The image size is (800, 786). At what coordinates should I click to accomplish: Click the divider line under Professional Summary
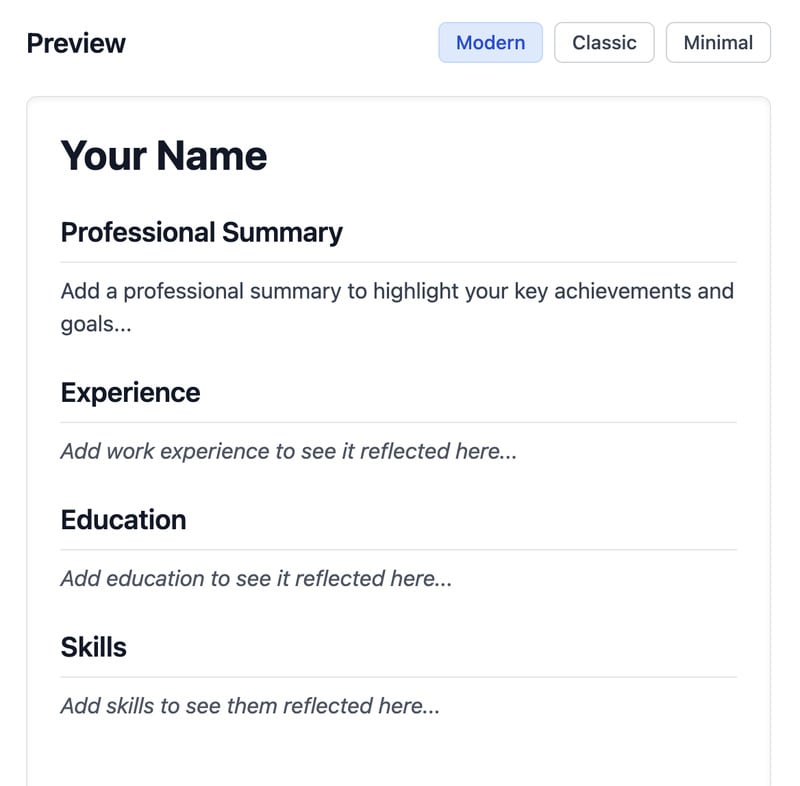[398, 262]
